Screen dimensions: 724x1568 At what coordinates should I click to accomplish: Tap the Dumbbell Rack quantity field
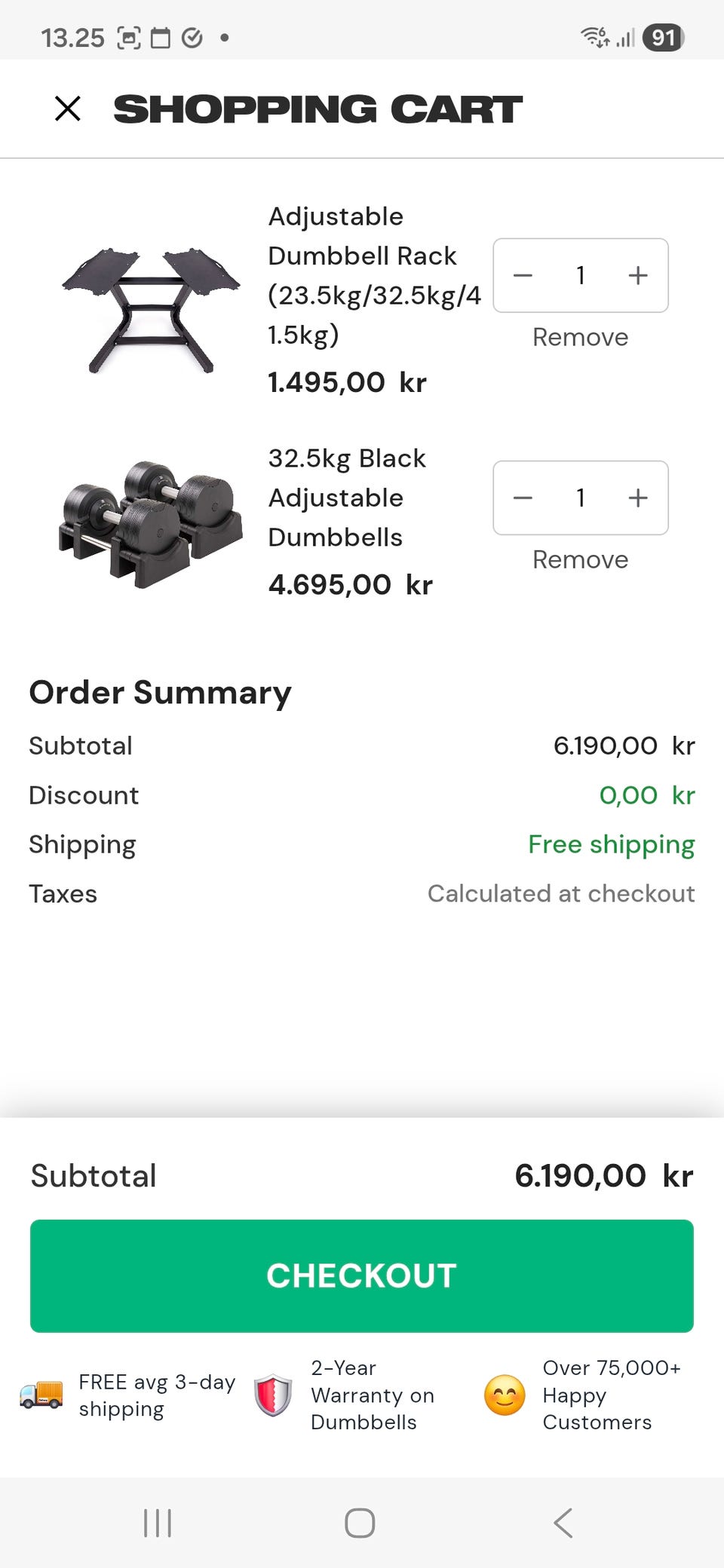point(581,275)
